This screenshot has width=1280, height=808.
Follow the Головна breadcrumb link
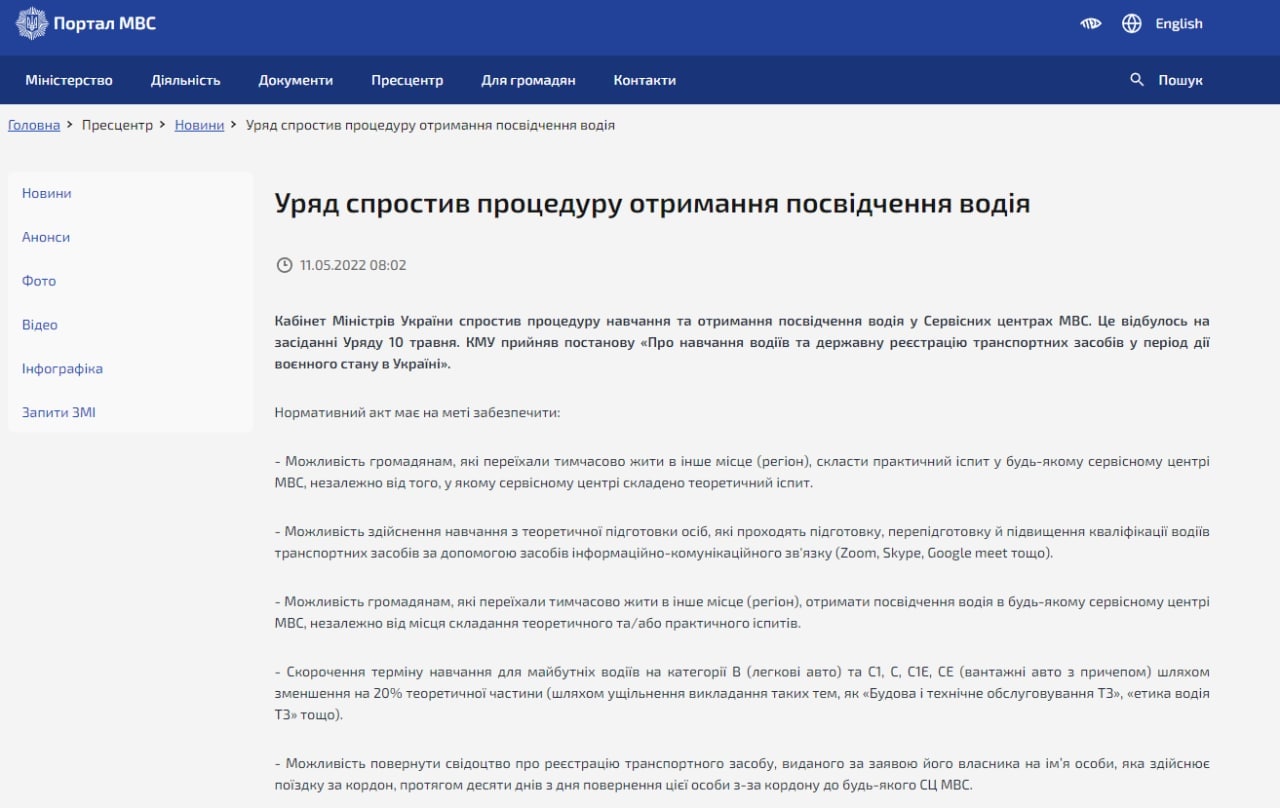click(x=34, y=125)
